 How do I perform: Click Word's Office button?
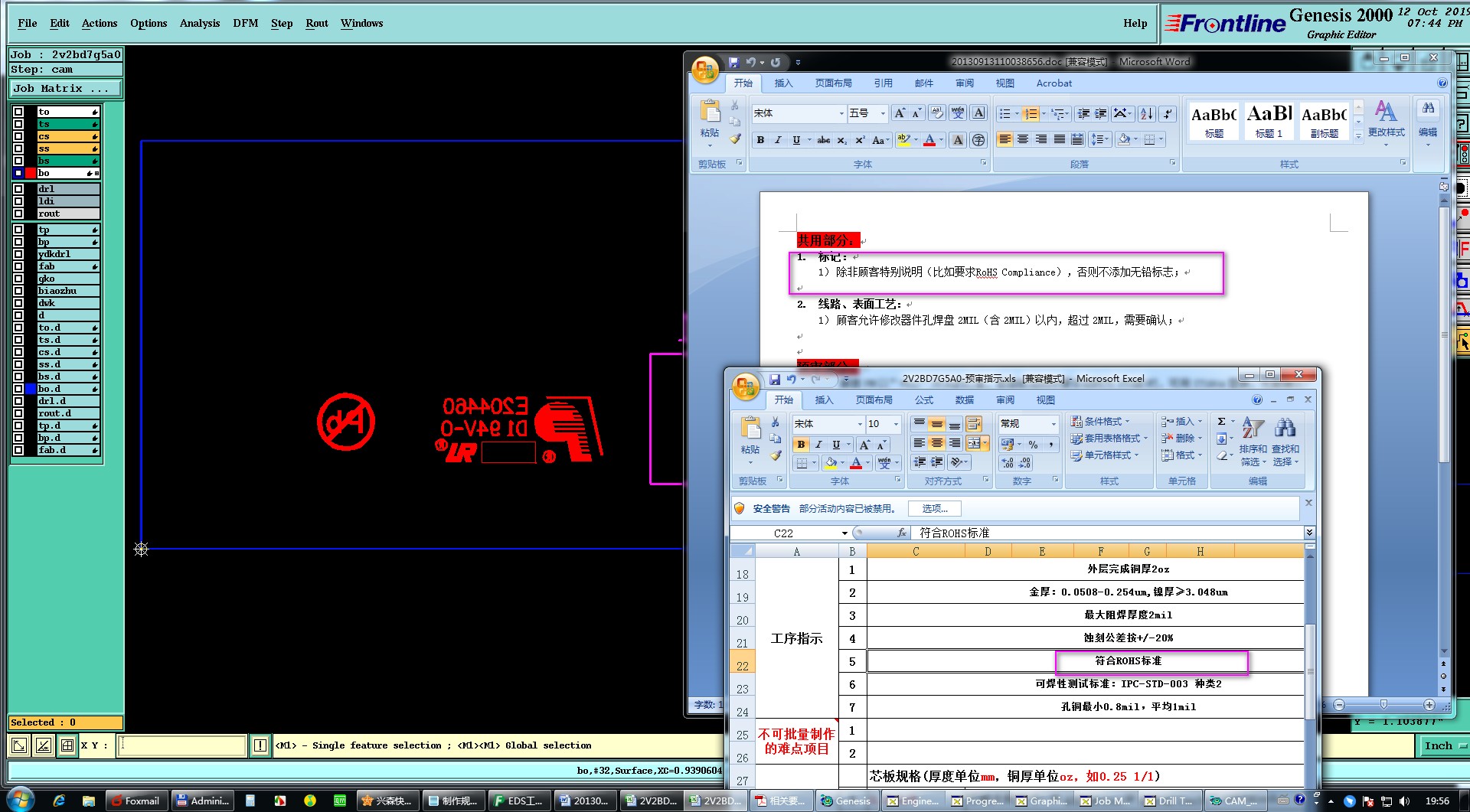coord(704,70)
